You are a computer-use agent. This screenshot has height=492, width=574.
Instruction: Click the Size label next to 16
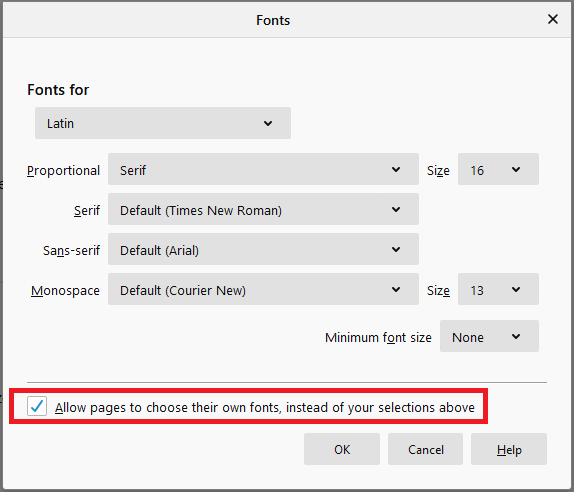(438, 171)
